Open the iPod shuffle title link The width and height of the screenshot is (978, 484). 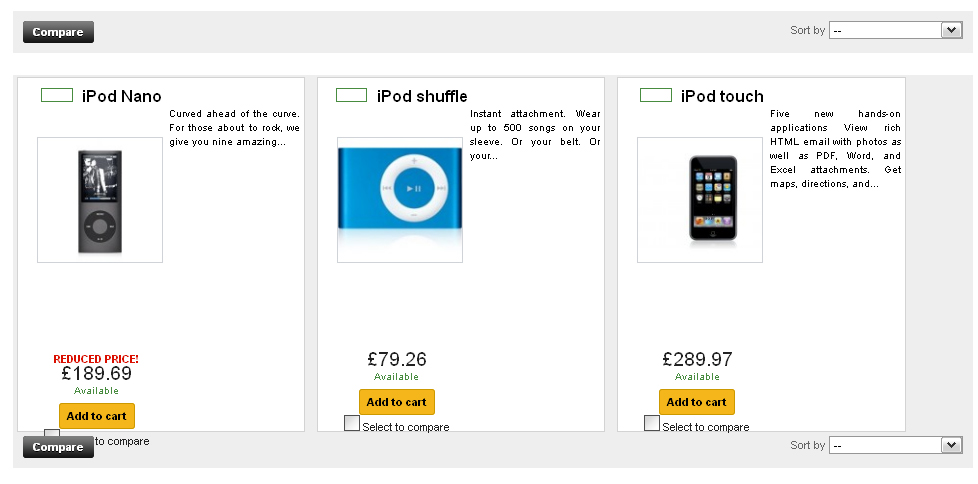coord(422,96)
